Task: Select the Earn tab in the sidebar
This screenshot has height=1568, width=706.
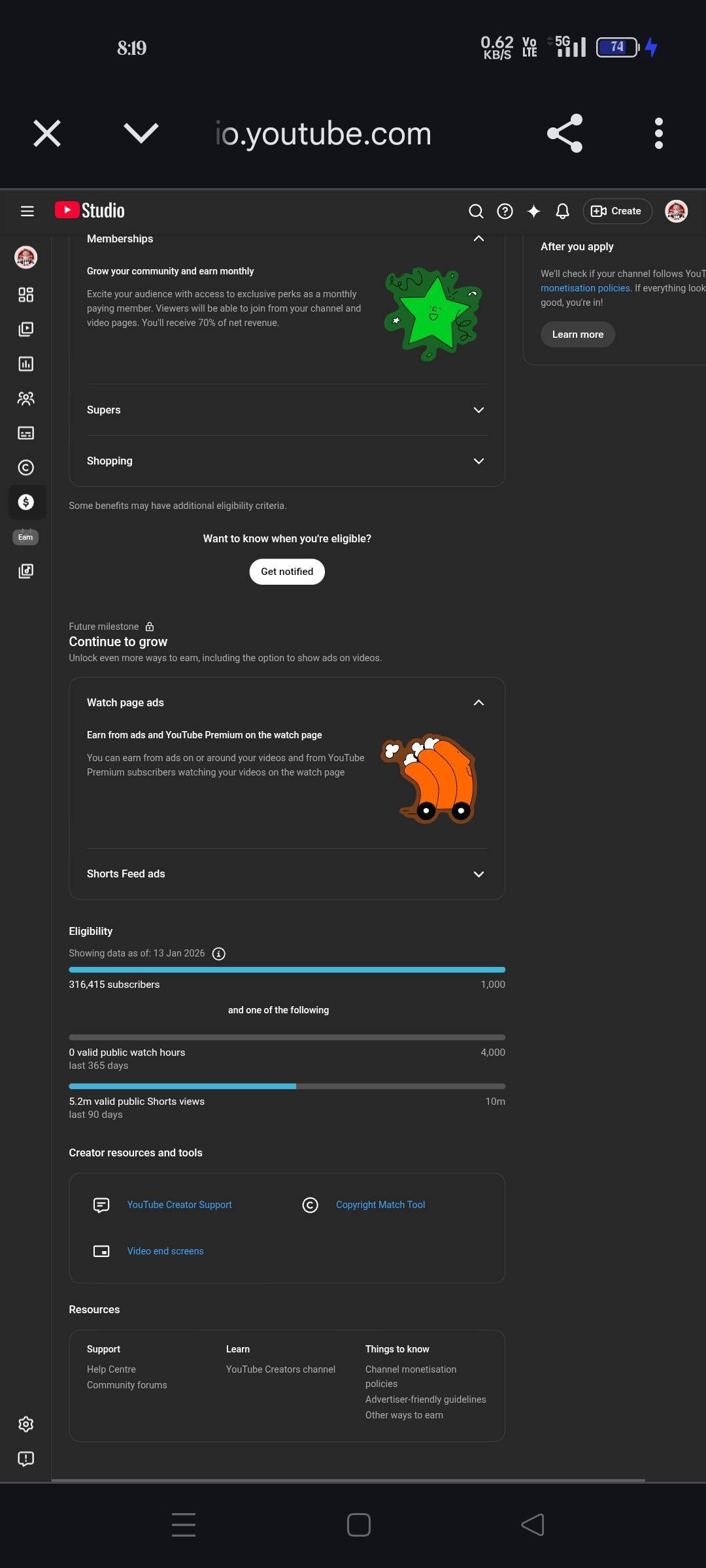Action: (x=26, y=502)
